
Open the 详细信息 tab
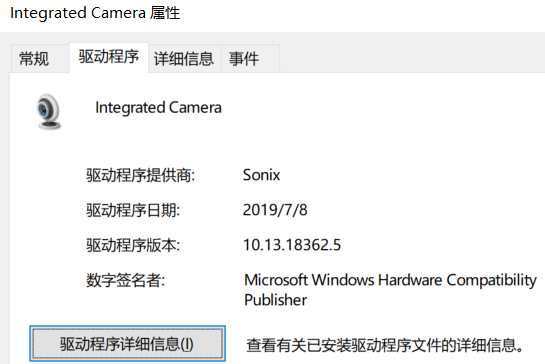[x=184, y=58]
